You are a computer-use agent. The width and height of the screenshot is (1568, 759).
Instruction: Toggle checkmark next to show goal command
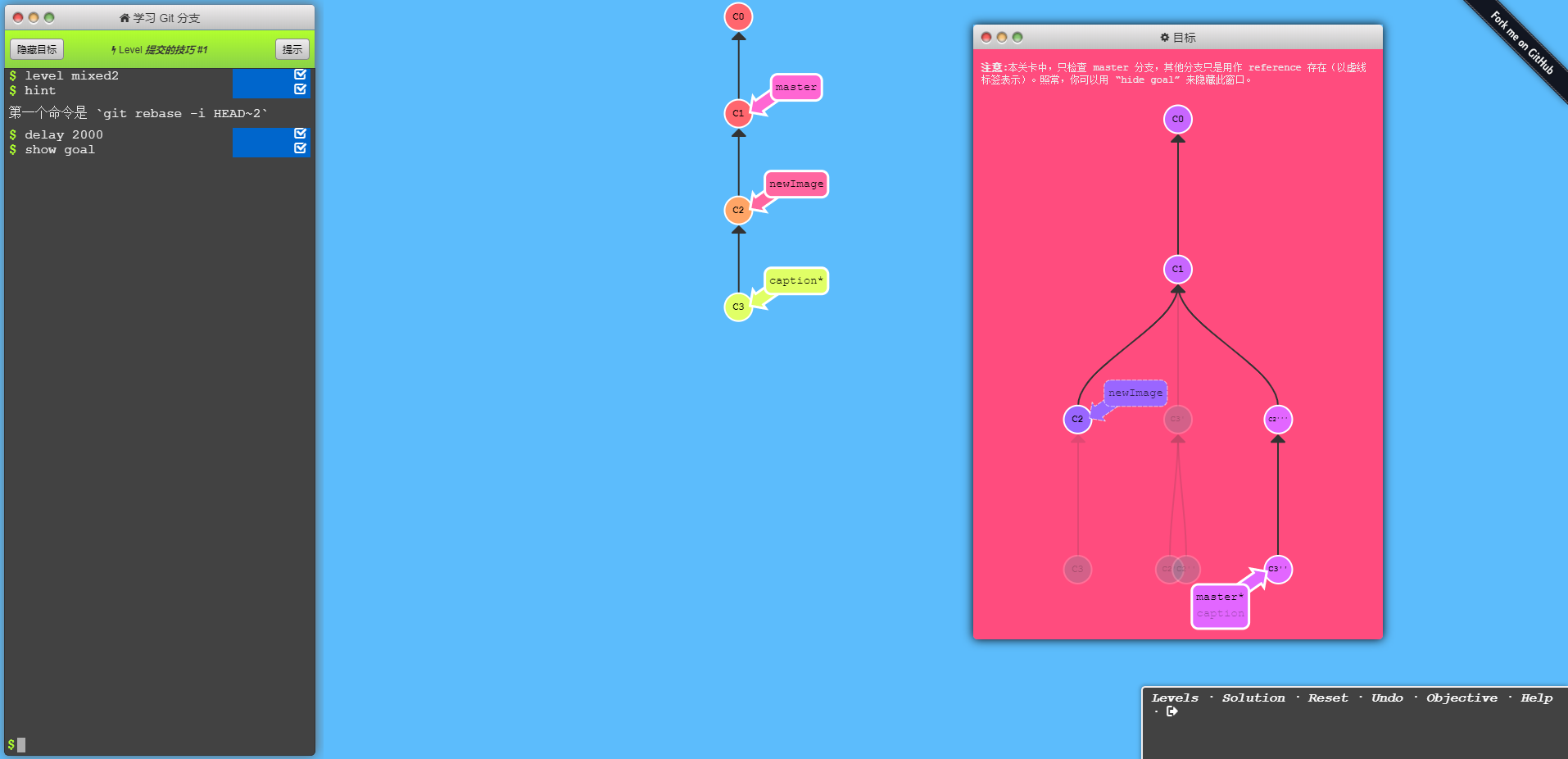tap(300, 148)
